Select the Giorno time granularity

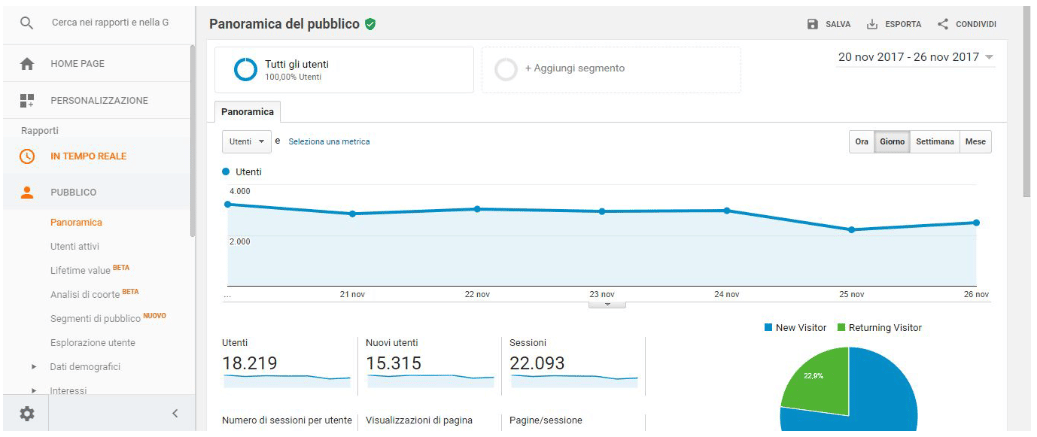click(892, 142)
